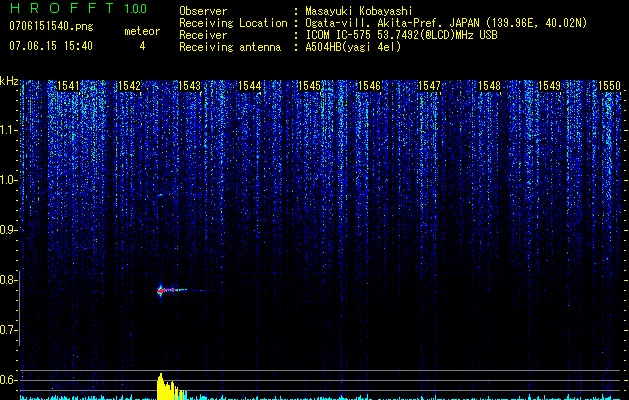Click the 0.8 kHz axis label
This screenshot has width=629, height=400.
[x=8, y=280]
